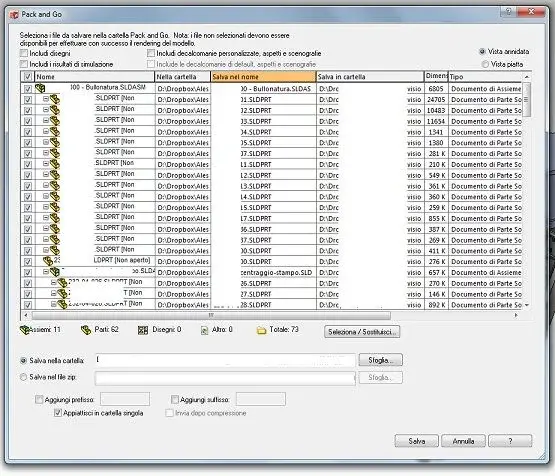Click the part icon in the 07.SLDPRT row
This screenshot has height=476, width=555.
(55, 153)
